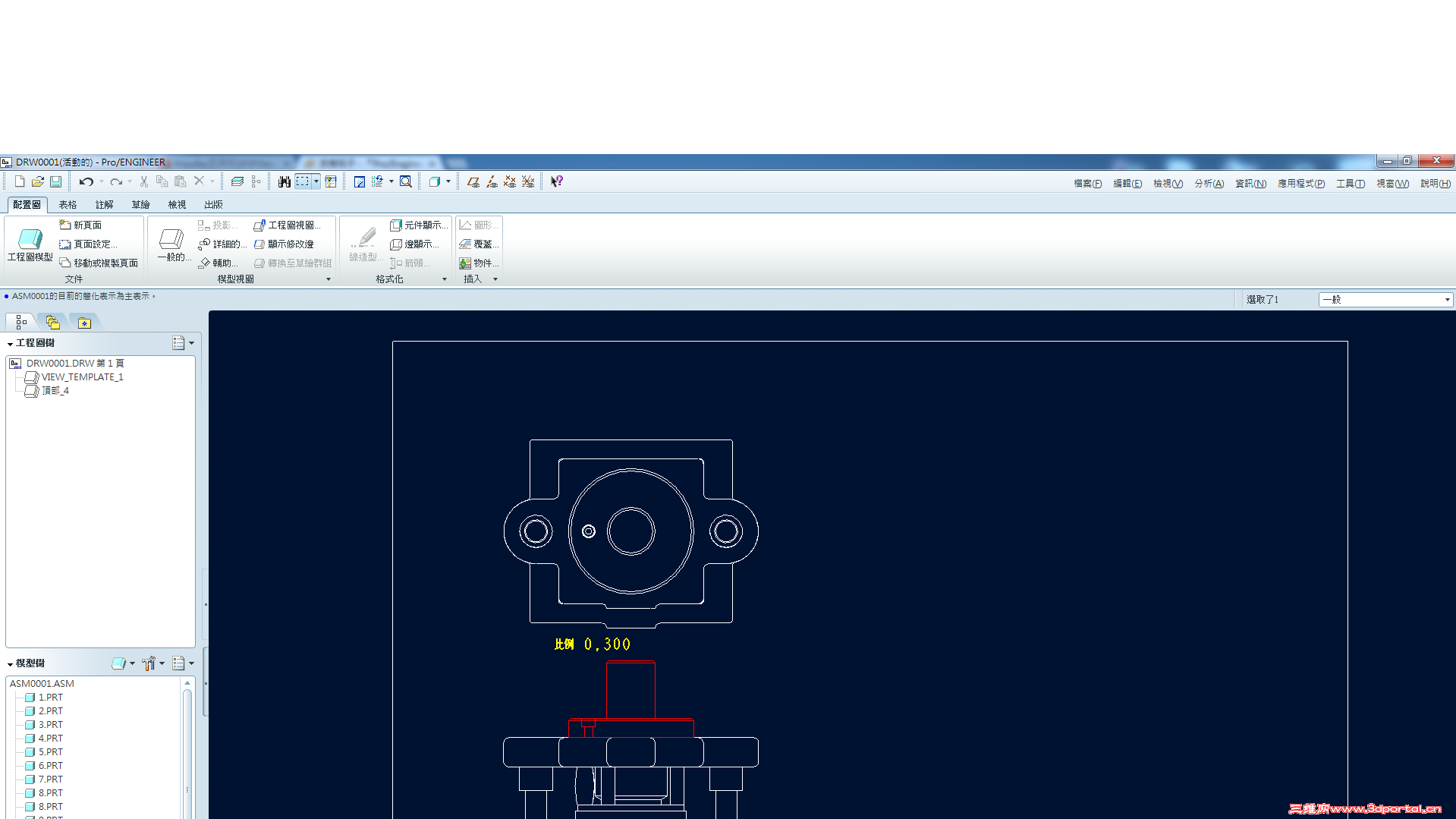Image resolution: width=1456 pixels, height=819 pixels.
Task: Open the layers icon in toolbar
Action: (x=237, y=181)
